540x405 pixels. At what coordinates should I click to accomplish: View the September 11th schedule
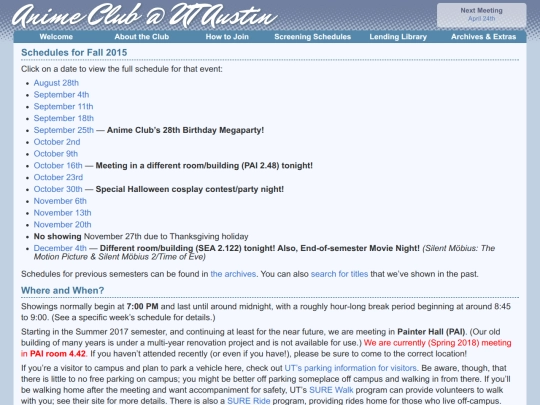pyautogui.click(x=63, y=106)
